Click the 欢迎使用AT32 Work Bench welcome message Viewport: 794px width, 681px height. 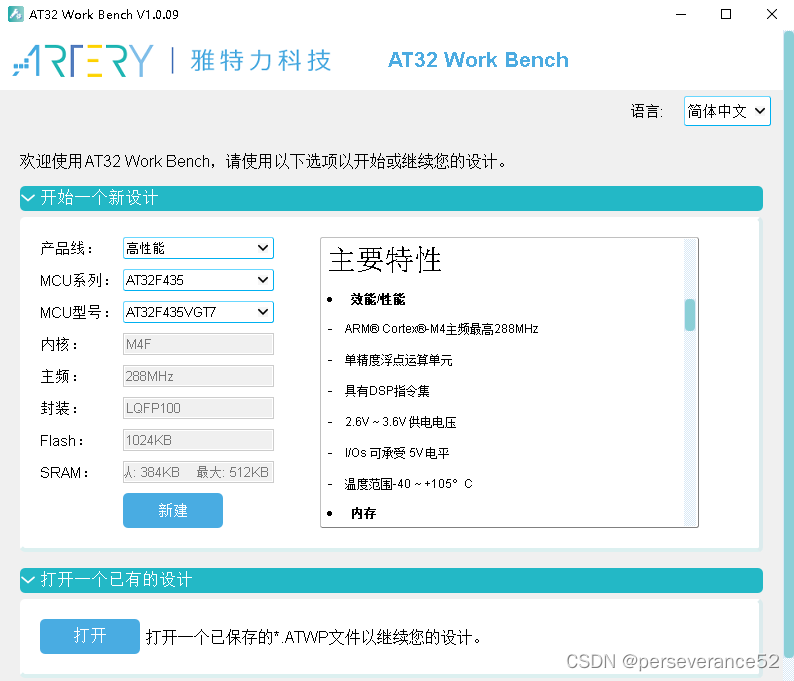263,162
